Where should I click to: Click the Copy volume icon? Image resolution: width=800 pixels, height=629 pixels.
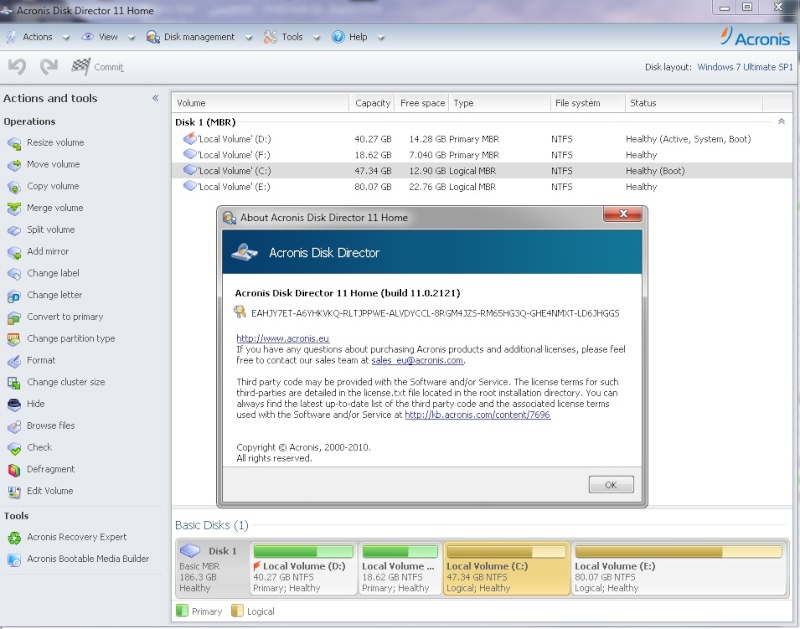14,187
